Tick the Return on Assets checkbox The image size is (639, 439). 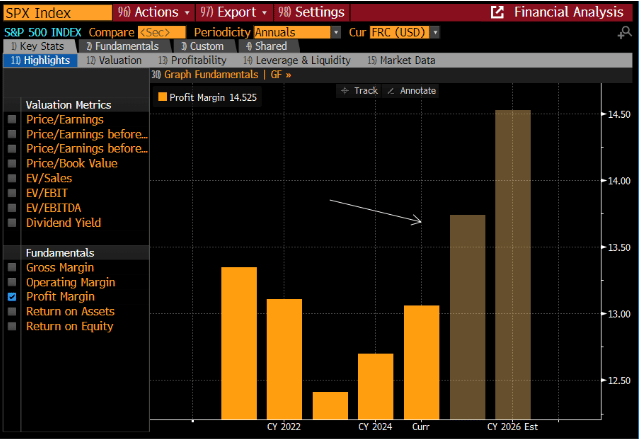point(12,311)
